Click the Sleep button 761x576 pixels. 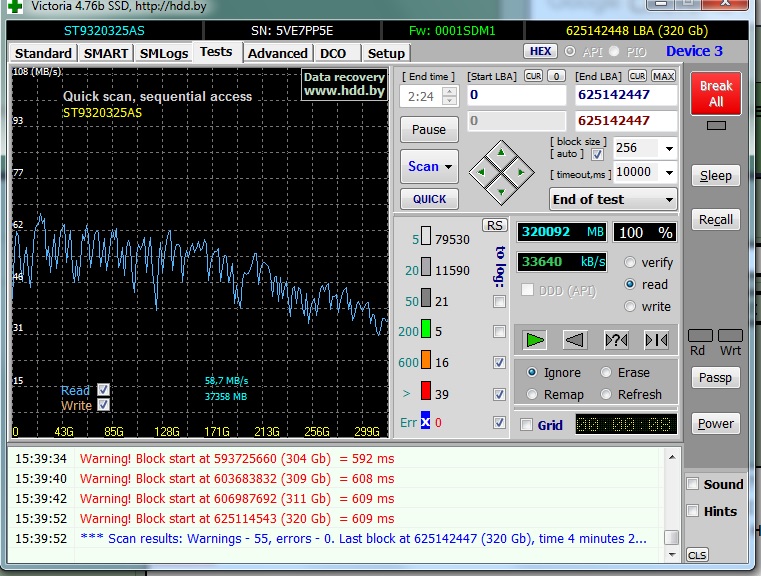tap(716, 176)
